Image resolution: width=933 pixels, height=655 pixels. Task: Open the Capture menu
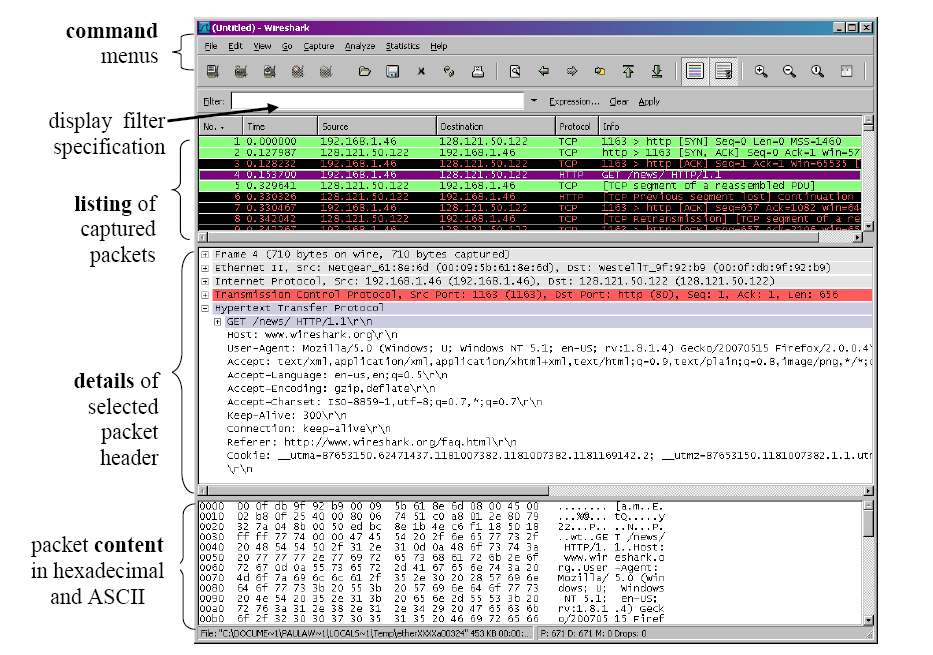pyautogui.click(x=318, y=46)
